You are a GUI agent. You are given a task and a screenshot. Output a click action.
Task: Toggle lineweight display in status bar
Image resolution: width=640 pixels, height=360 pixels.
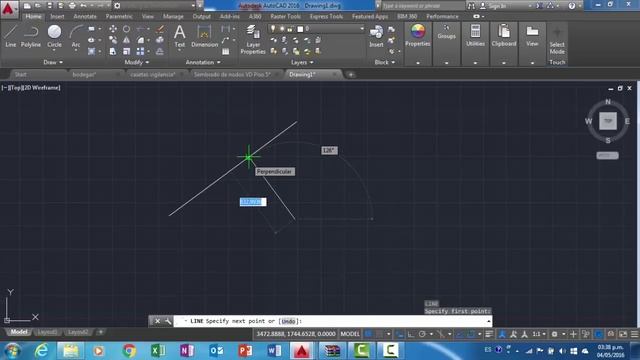click(489, 334)
